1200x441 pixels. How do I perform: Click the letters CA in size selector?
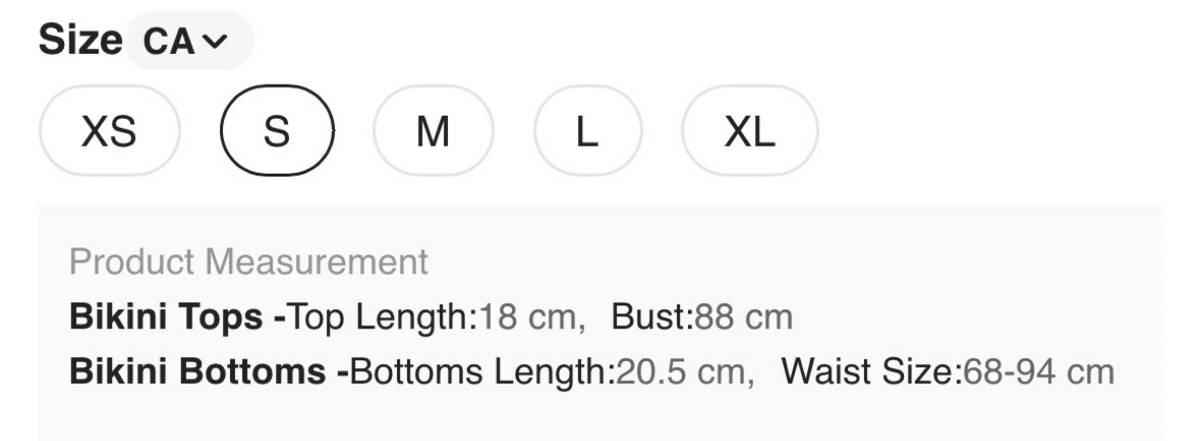coord(170,41)
